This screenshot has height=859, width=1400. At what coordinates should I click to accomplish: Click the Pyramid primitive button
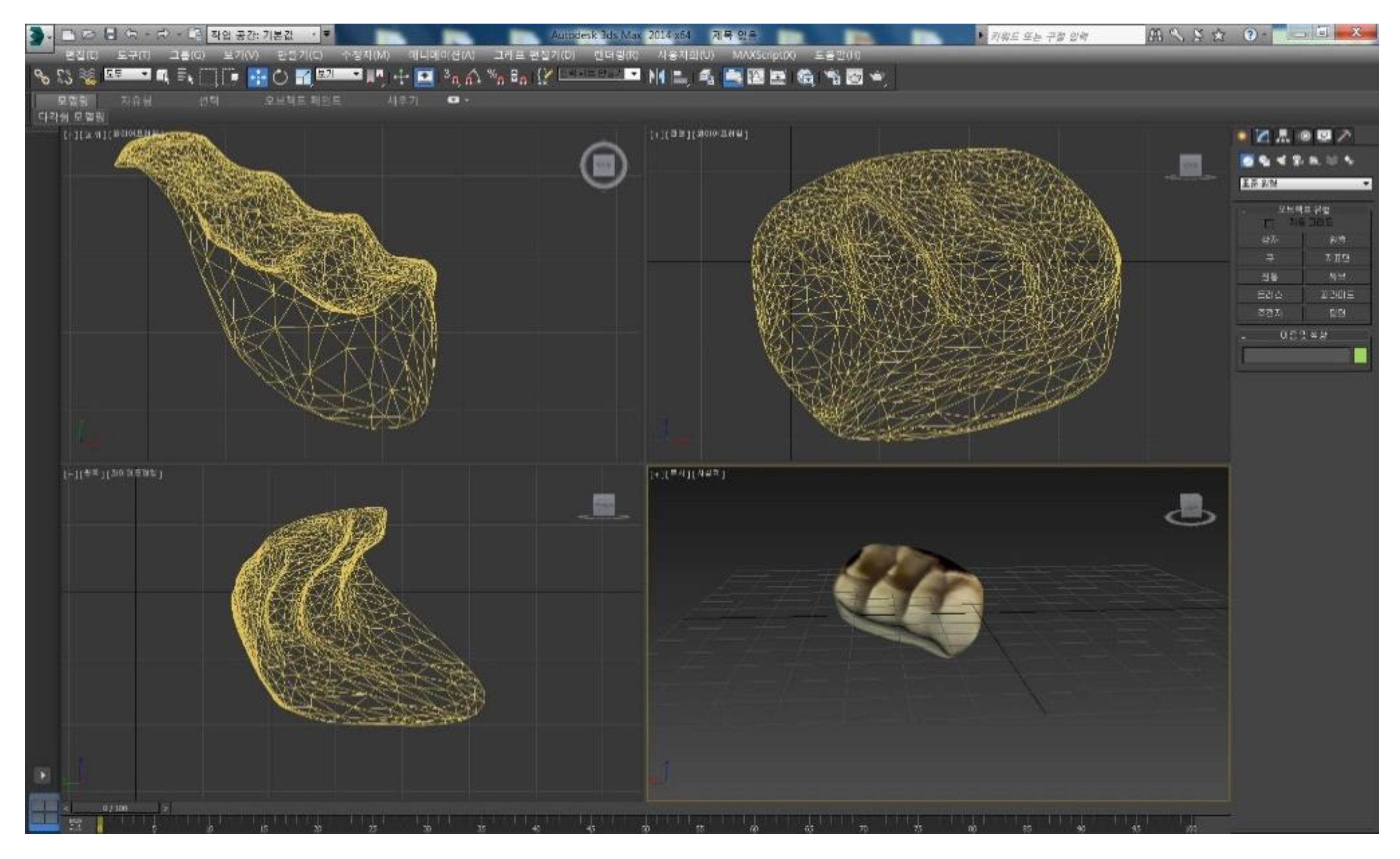click(1337, 295)
